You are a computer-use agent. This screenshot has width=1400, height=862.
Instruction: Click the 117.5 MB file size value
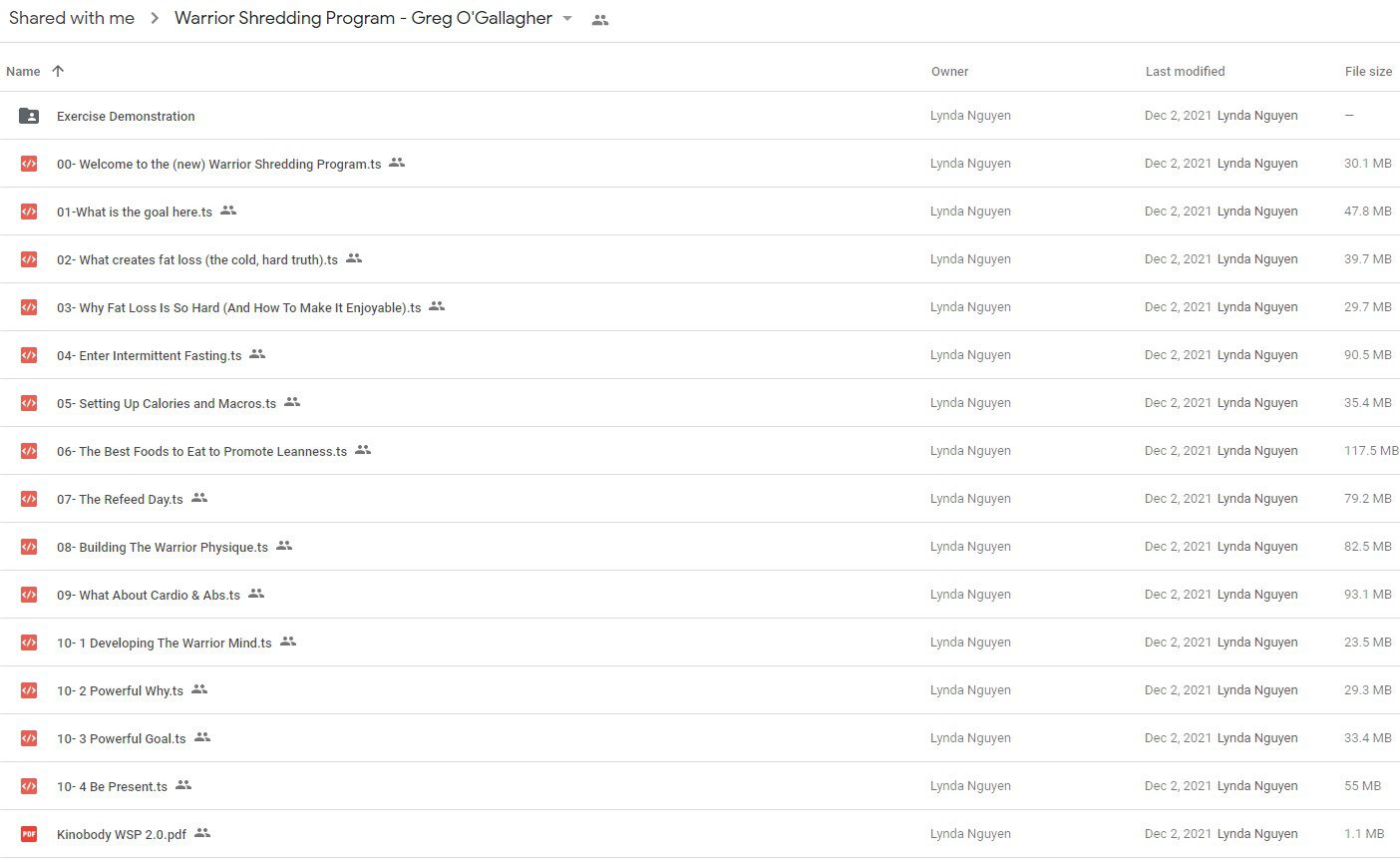pos(1371,451)
